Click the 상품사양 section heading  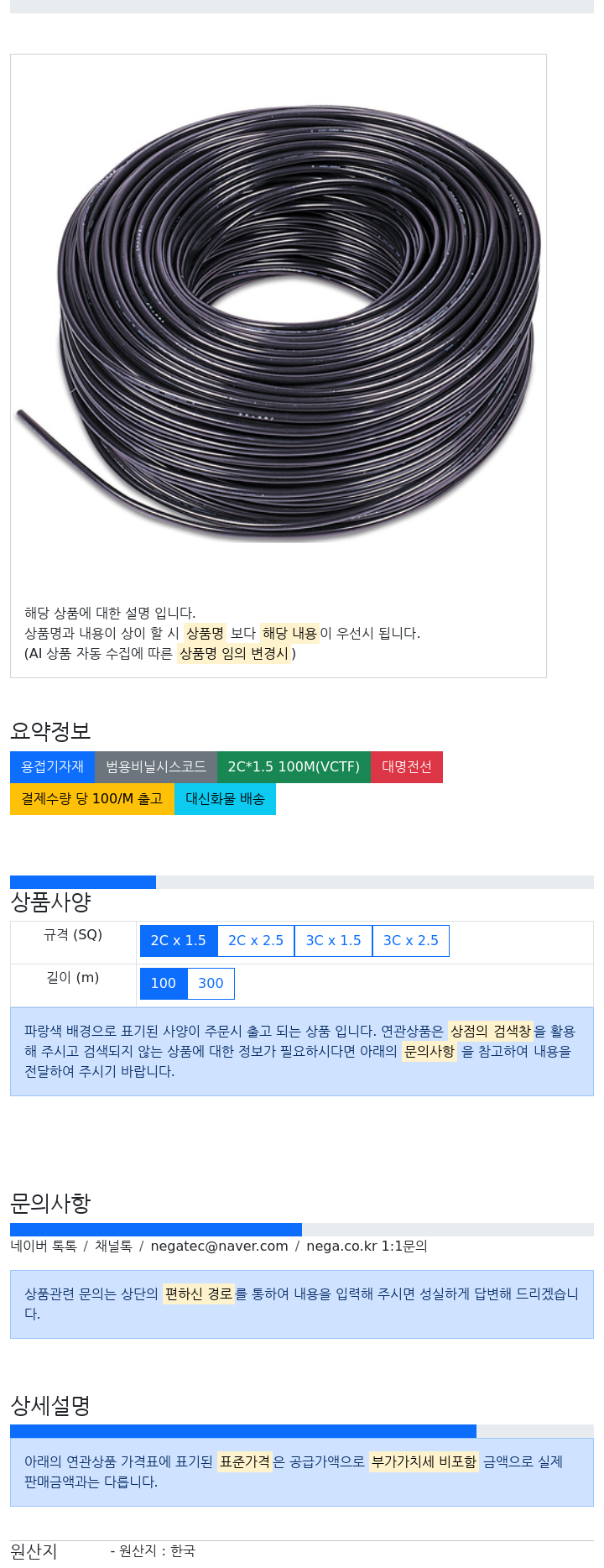[50, 902]
